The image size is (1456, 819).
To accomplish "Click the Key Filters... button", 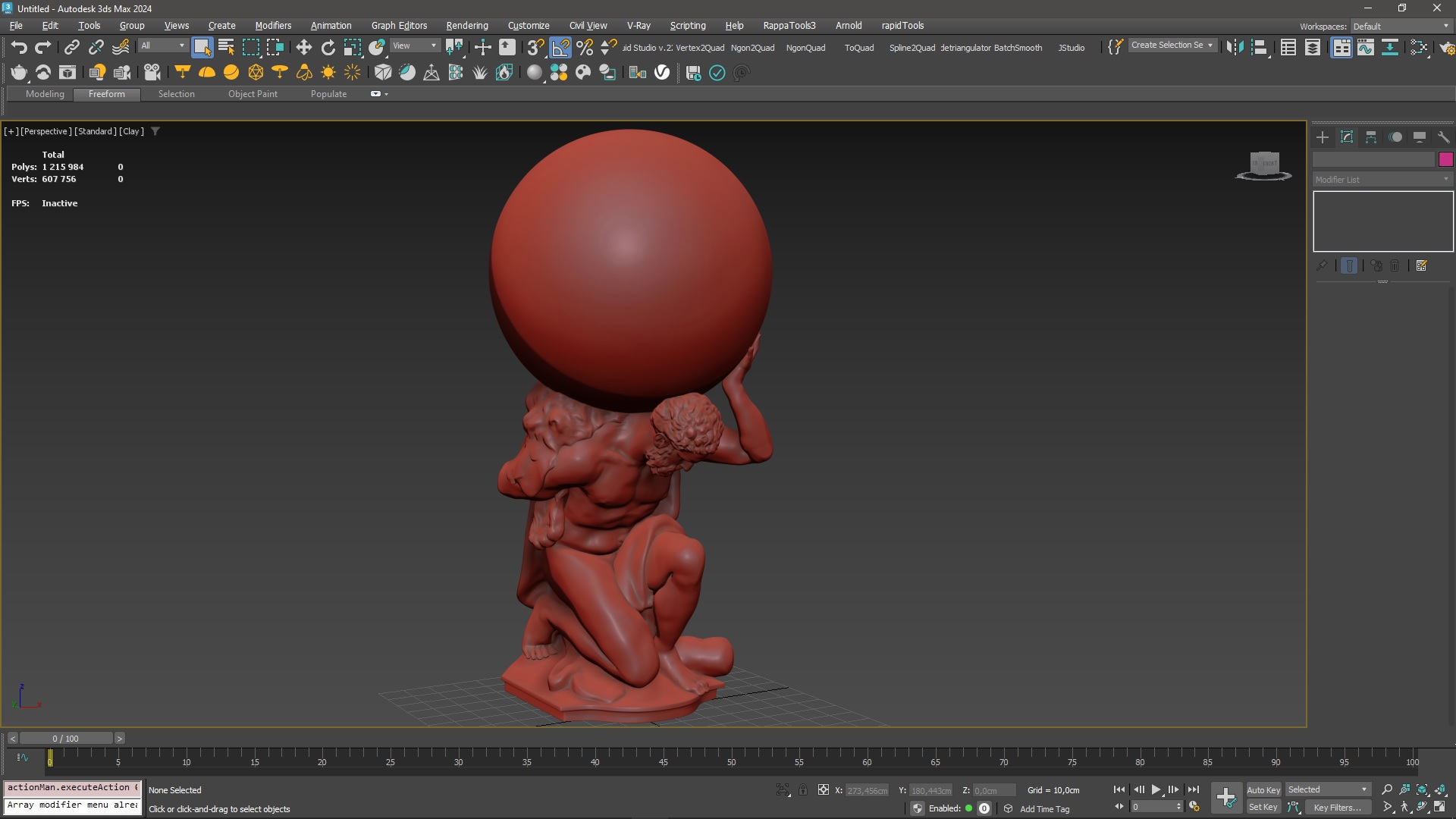I will 1337,807.
